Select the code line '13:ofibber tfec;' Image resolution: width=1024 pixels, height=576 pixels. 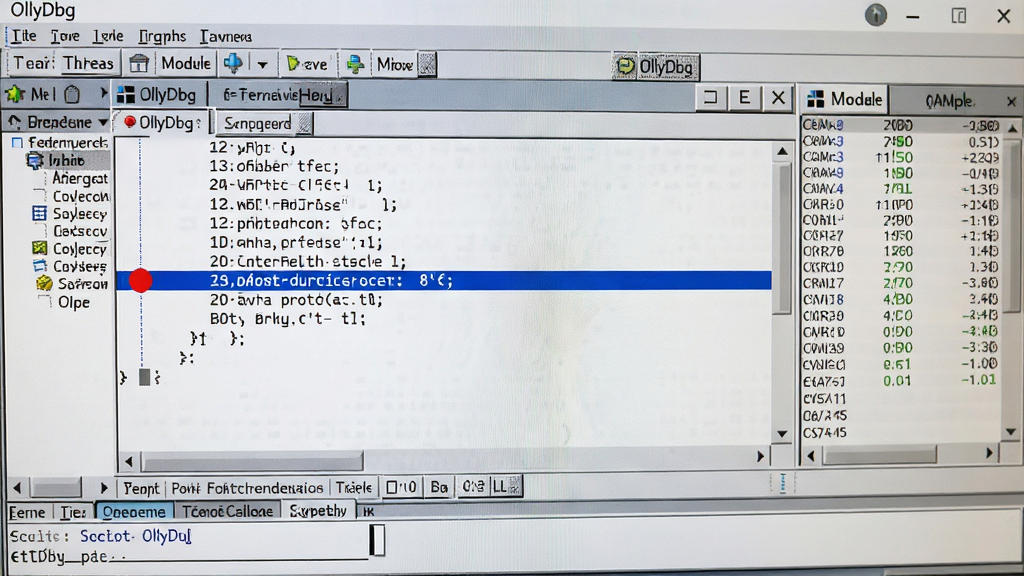click(274, 167)
